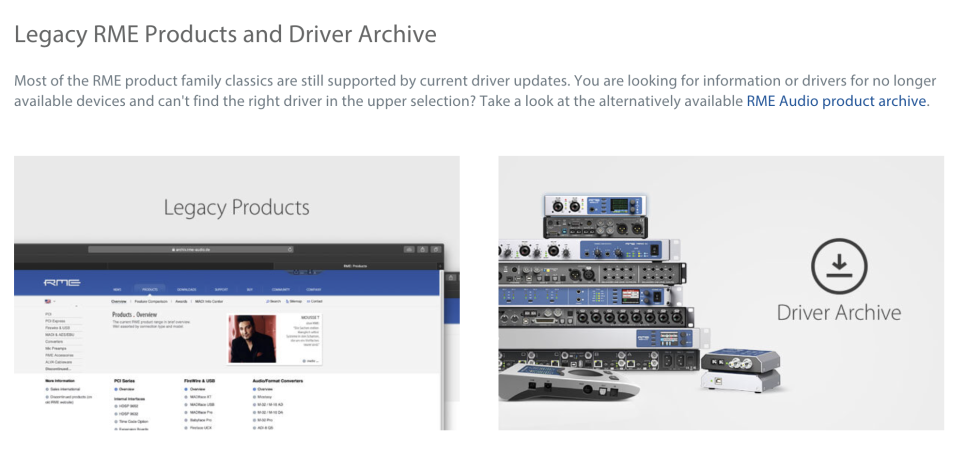Select the COMPANY tab in the preview screenshot
The height and width of the screenshot is (454, 966).
pyautogui.click(x=314, y=290)
